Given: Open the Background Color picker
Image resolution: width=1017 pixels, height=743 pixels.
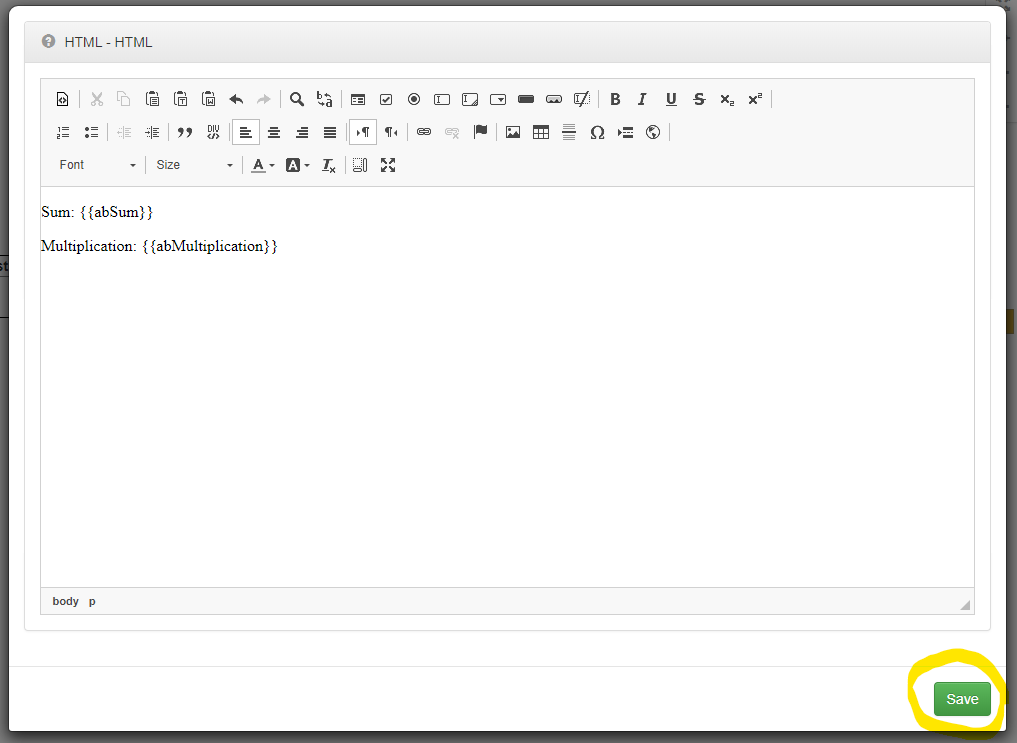Looking at the screenshot, I should pos(298,165).
